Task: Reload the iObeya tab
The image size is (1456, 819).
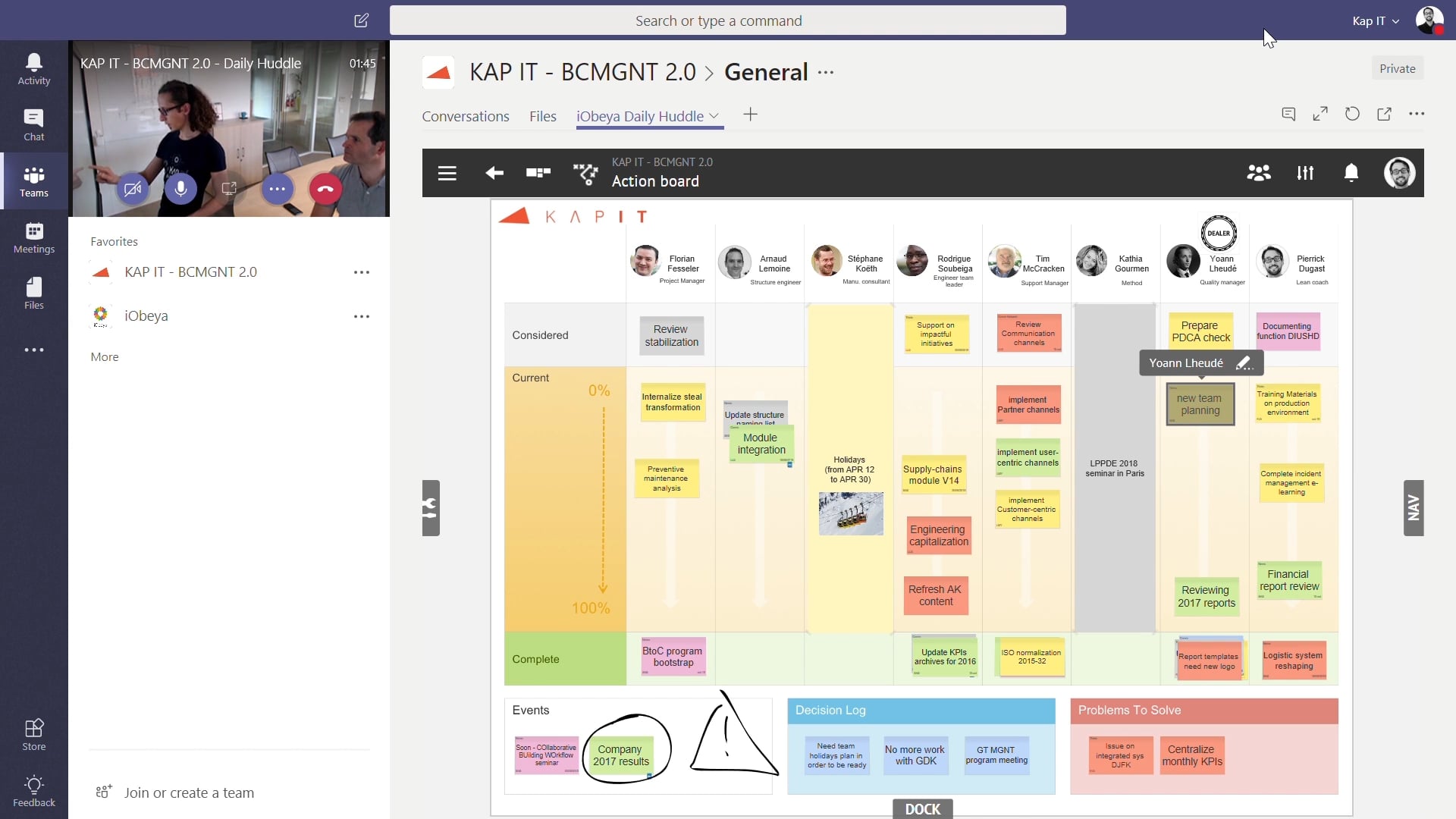Action: [1352, 114]
